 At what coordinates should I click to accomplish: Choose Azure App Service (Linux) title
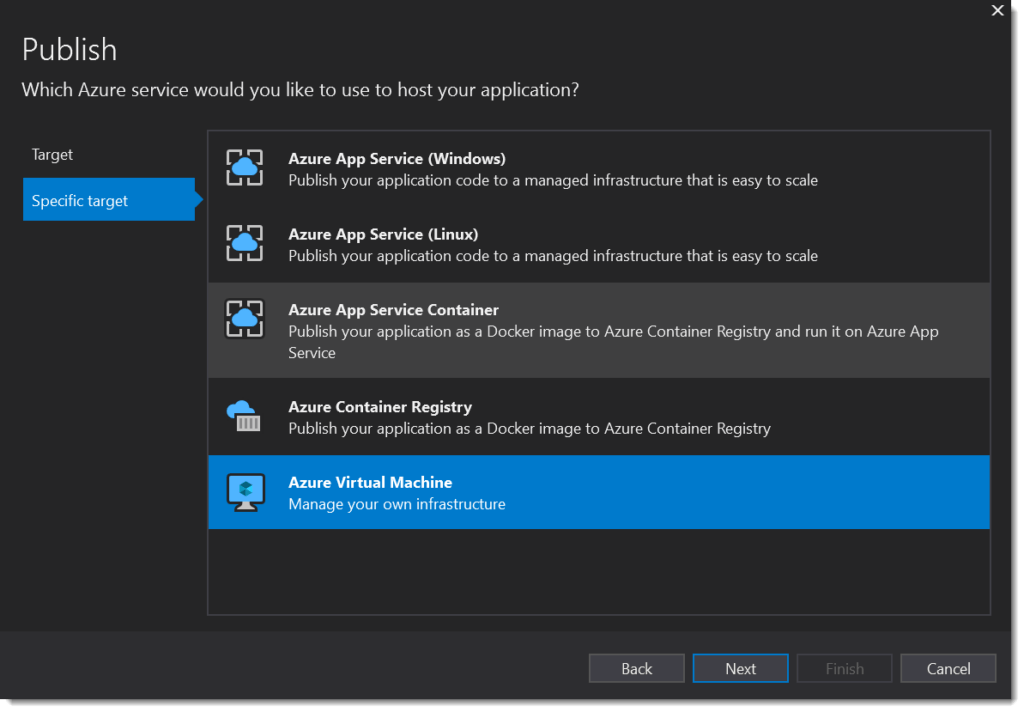(x=383, y=234)
